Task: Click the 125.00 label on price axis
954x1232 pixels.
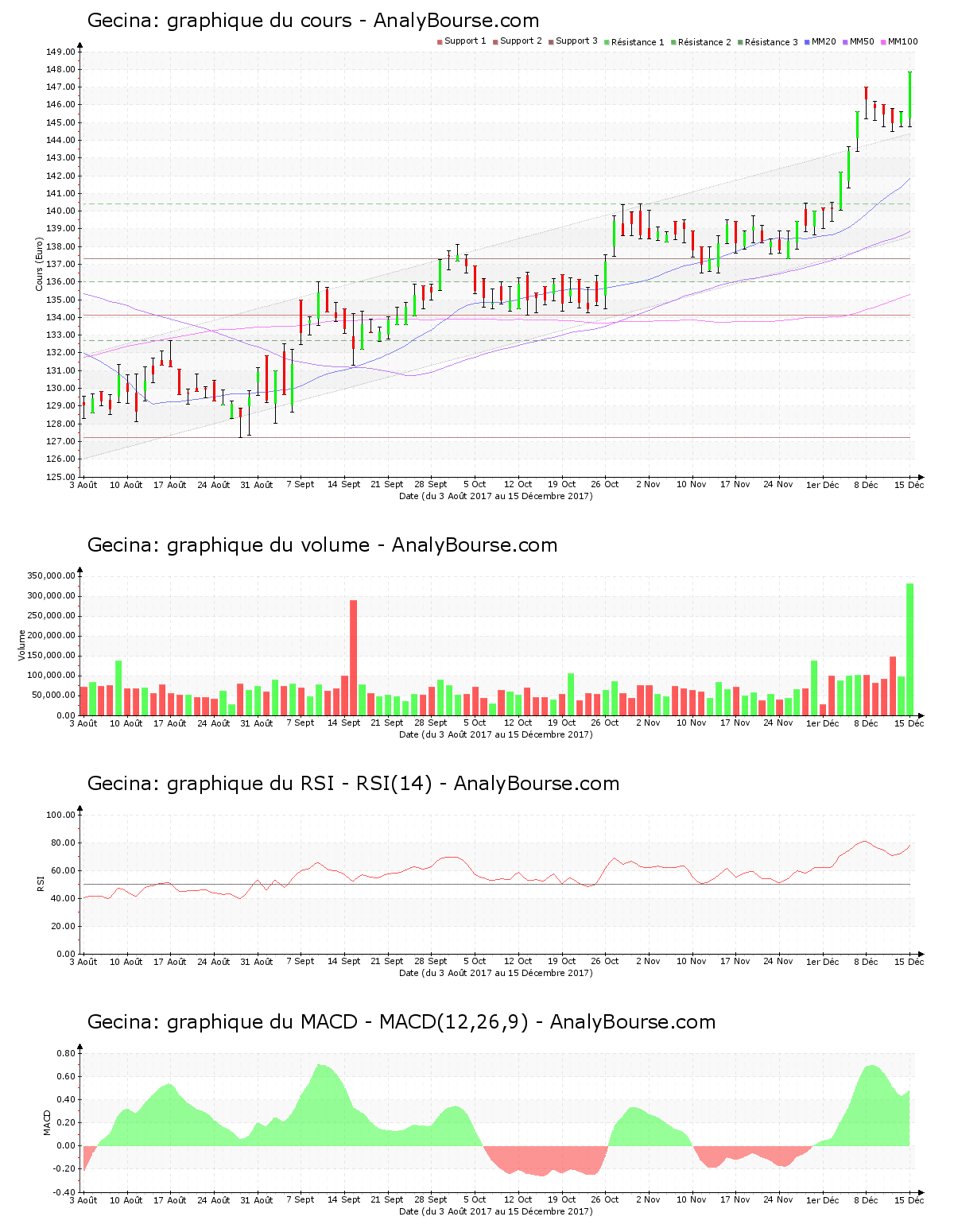Action: 61,477
